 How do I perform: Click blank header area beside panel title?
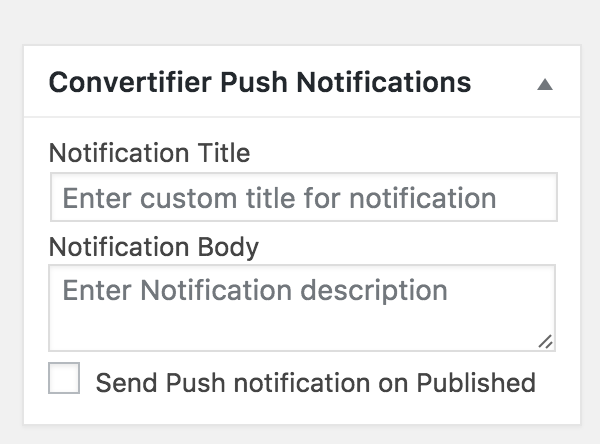503,82
